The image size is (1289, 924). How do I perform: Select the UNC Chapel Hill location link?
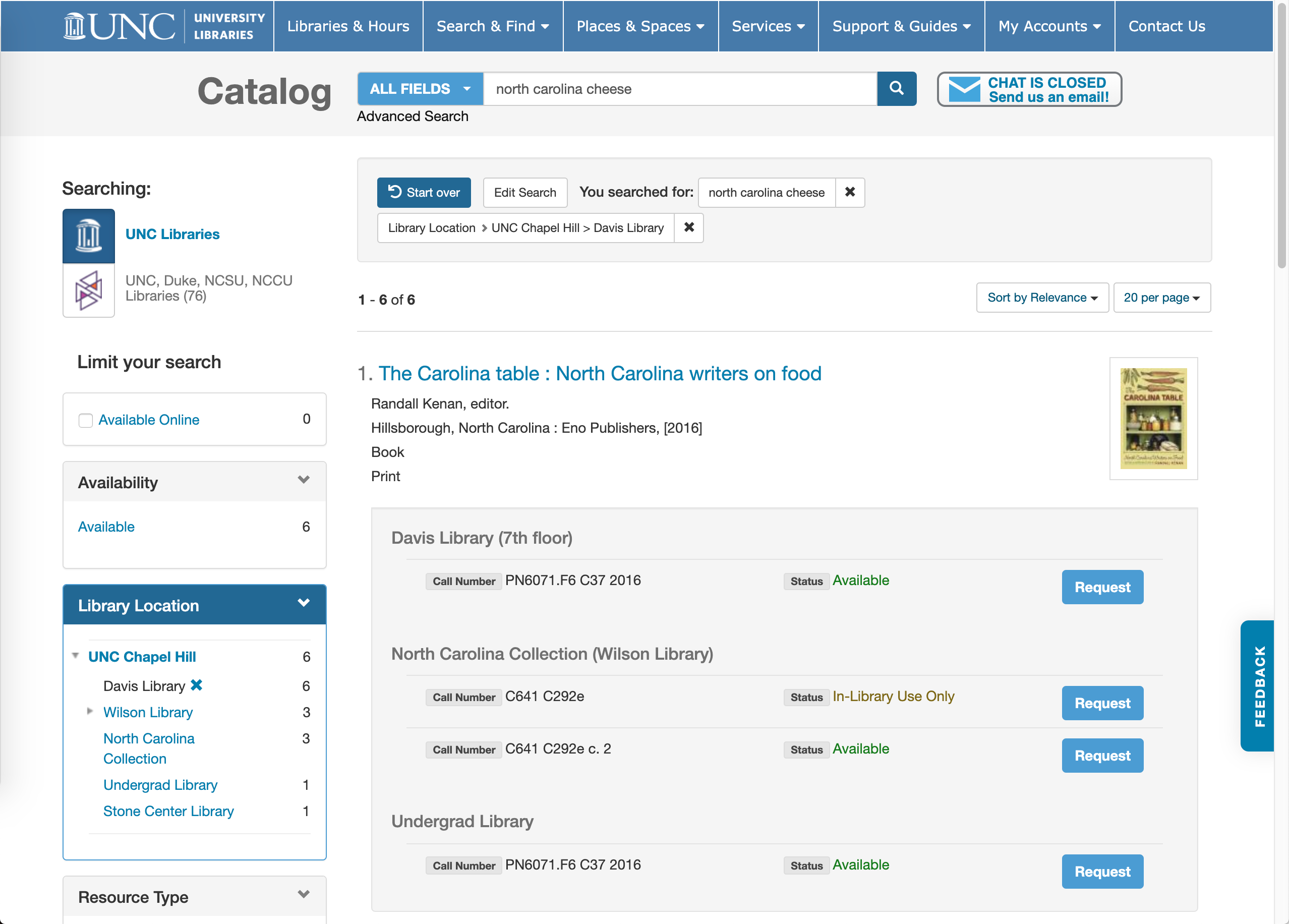(x=142, y=656)
